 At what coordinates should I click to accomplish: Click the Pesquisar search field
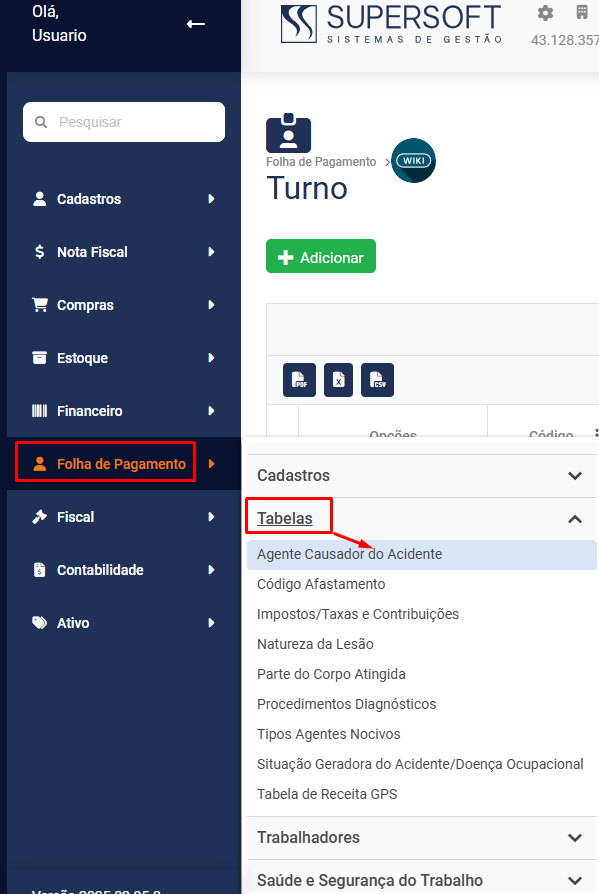pos(124,122)
